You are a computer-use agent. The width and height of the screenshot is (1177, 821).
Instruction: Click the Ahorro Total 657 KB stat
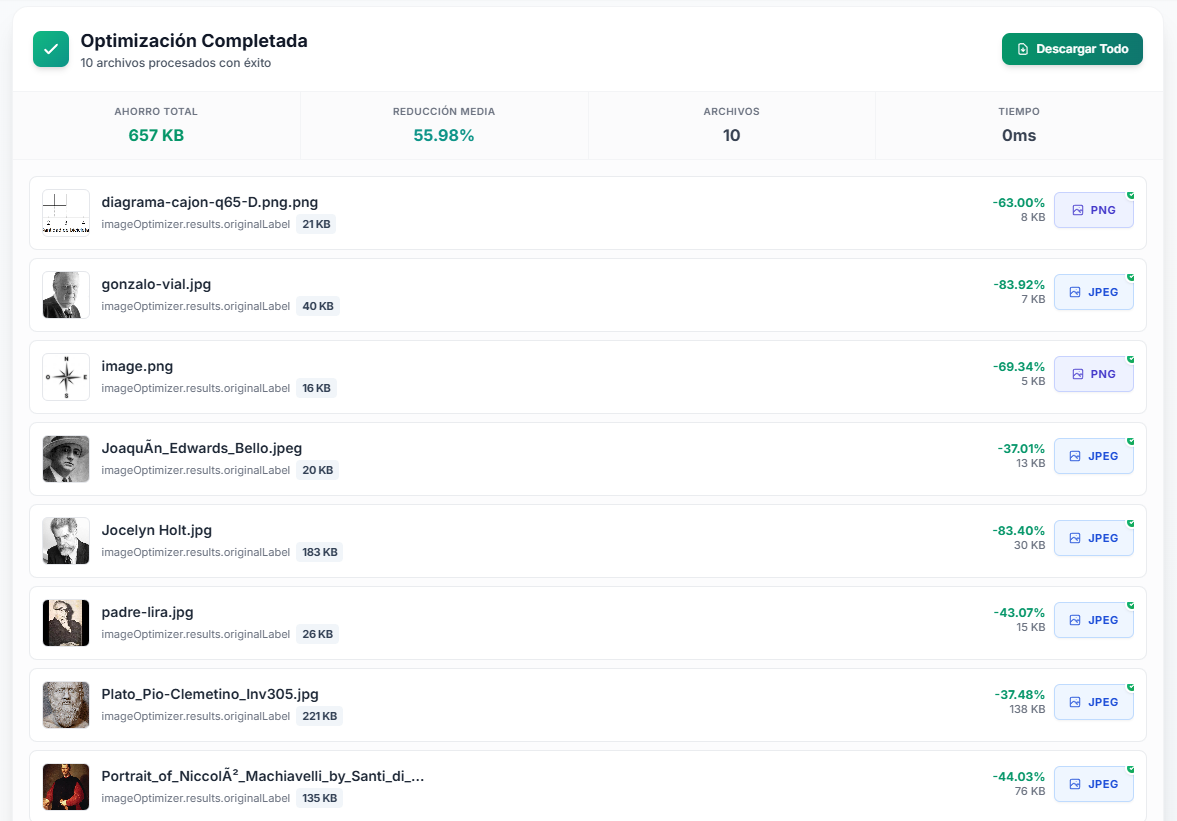(156, 135)
